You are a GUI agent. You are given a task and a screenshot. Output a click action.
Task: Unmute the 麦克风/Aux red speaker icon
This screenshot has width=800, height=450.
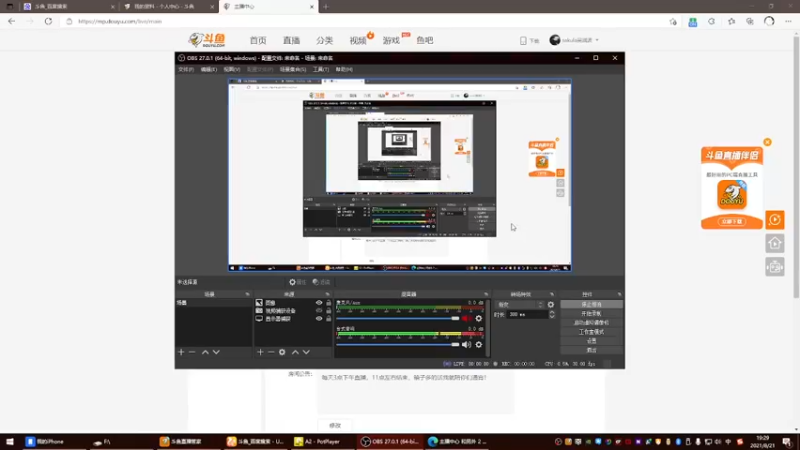[466, 318]
